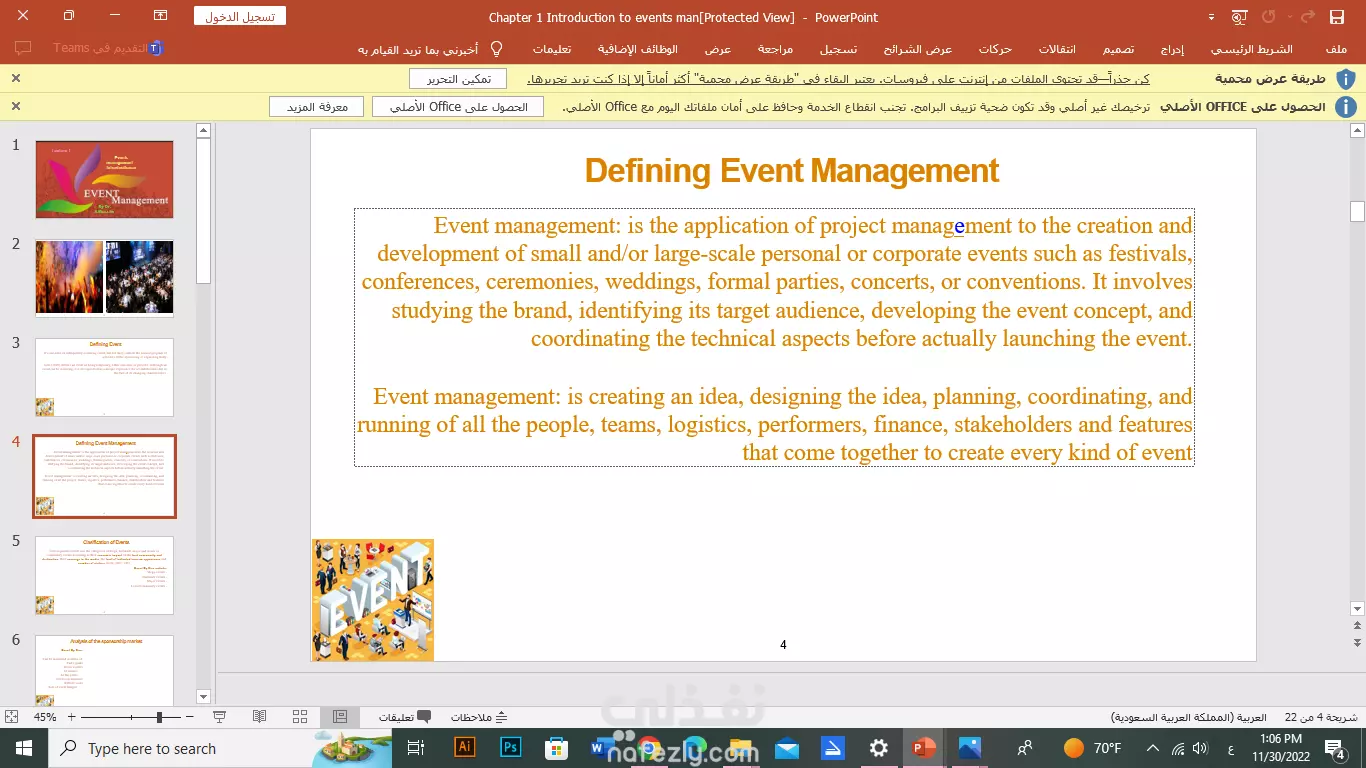The image size is (1366, 768).
Task: Switch to Reading View icon
Action: (260, 717)
